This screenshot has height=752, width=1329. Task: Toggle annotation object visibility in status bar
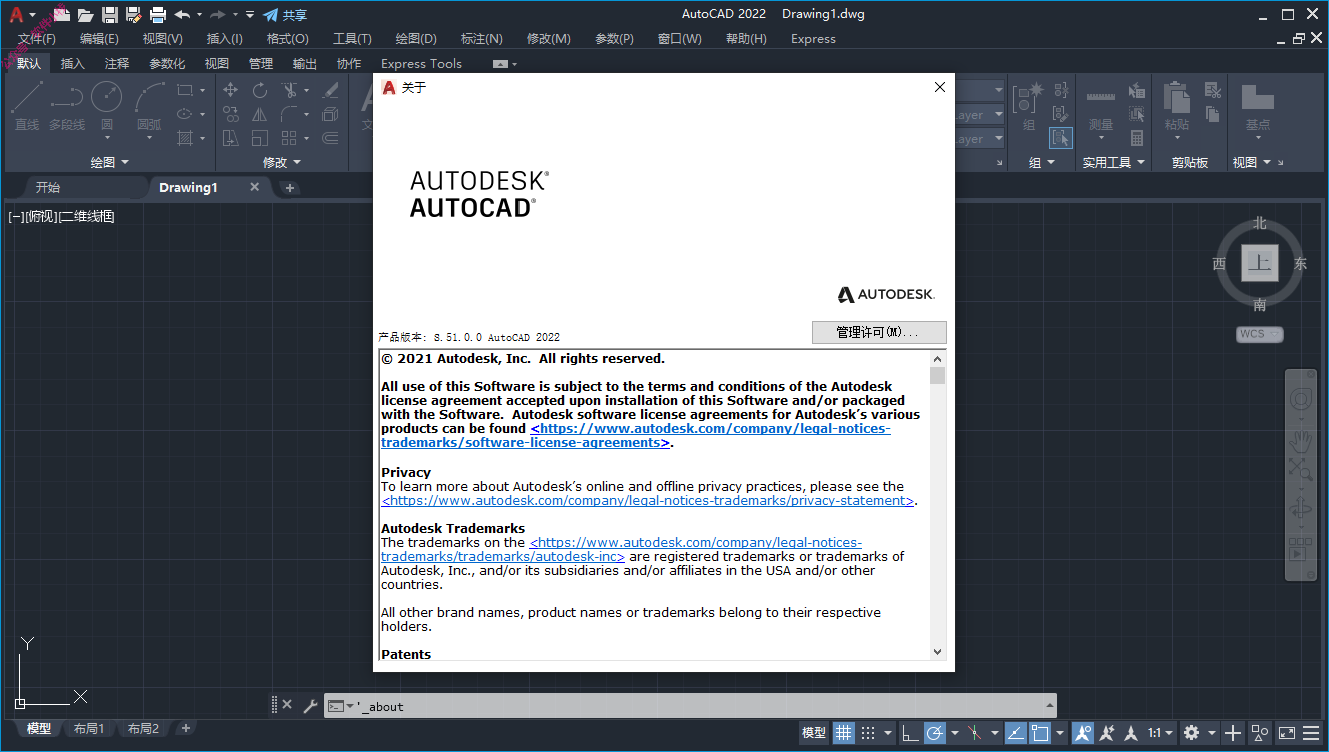(x=1083, y=732)
